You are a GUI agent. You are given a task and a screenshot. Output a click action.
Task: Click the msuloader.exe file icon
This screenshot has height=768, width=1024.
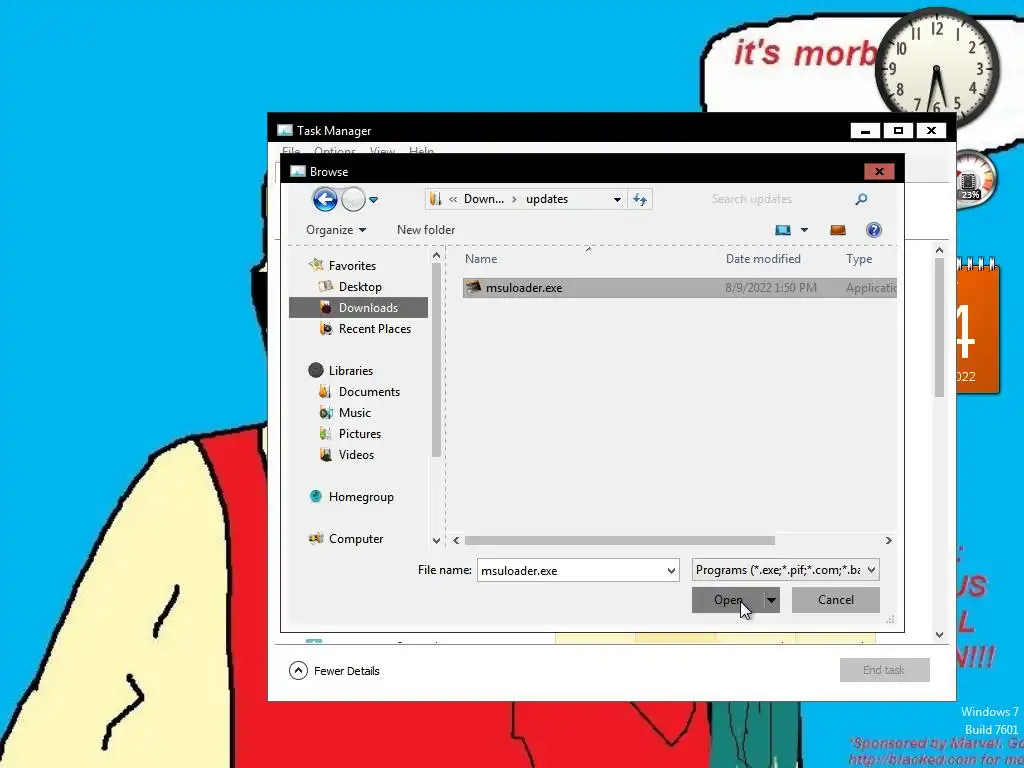(x=473, y=287)
